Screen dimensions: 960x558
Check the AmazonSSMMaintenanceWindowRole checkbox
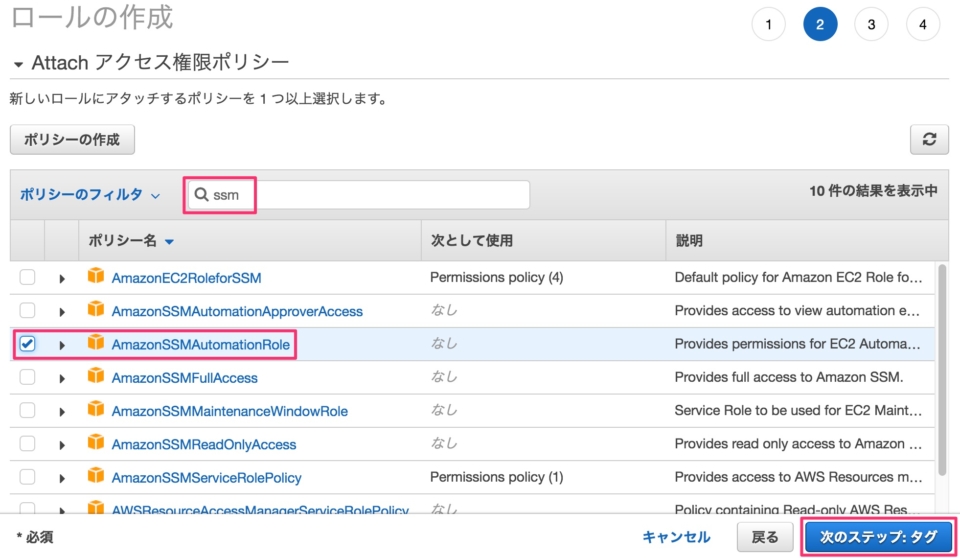point(27,410)
